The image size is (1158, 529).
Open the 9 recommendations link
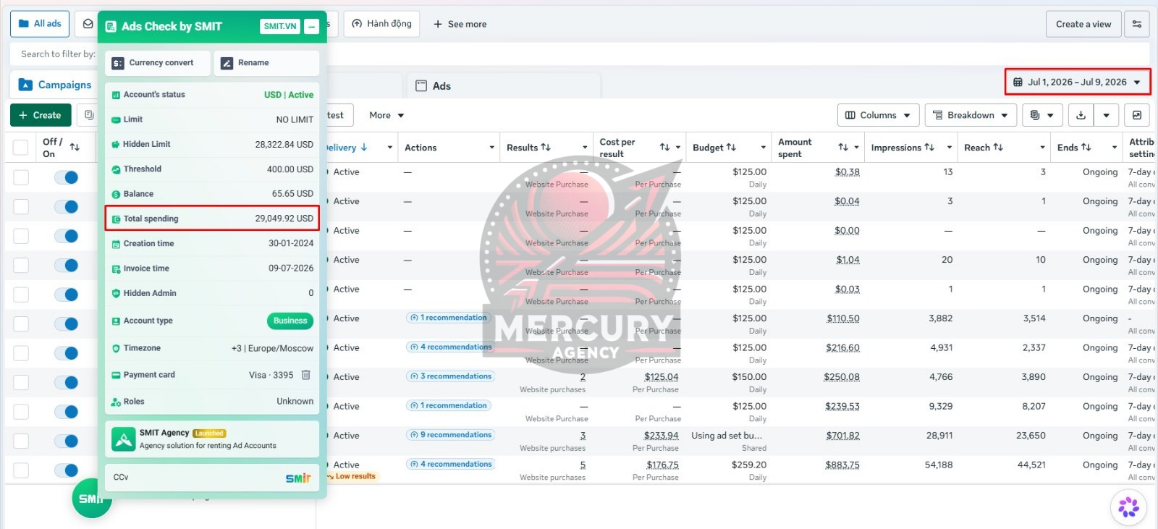450,434
